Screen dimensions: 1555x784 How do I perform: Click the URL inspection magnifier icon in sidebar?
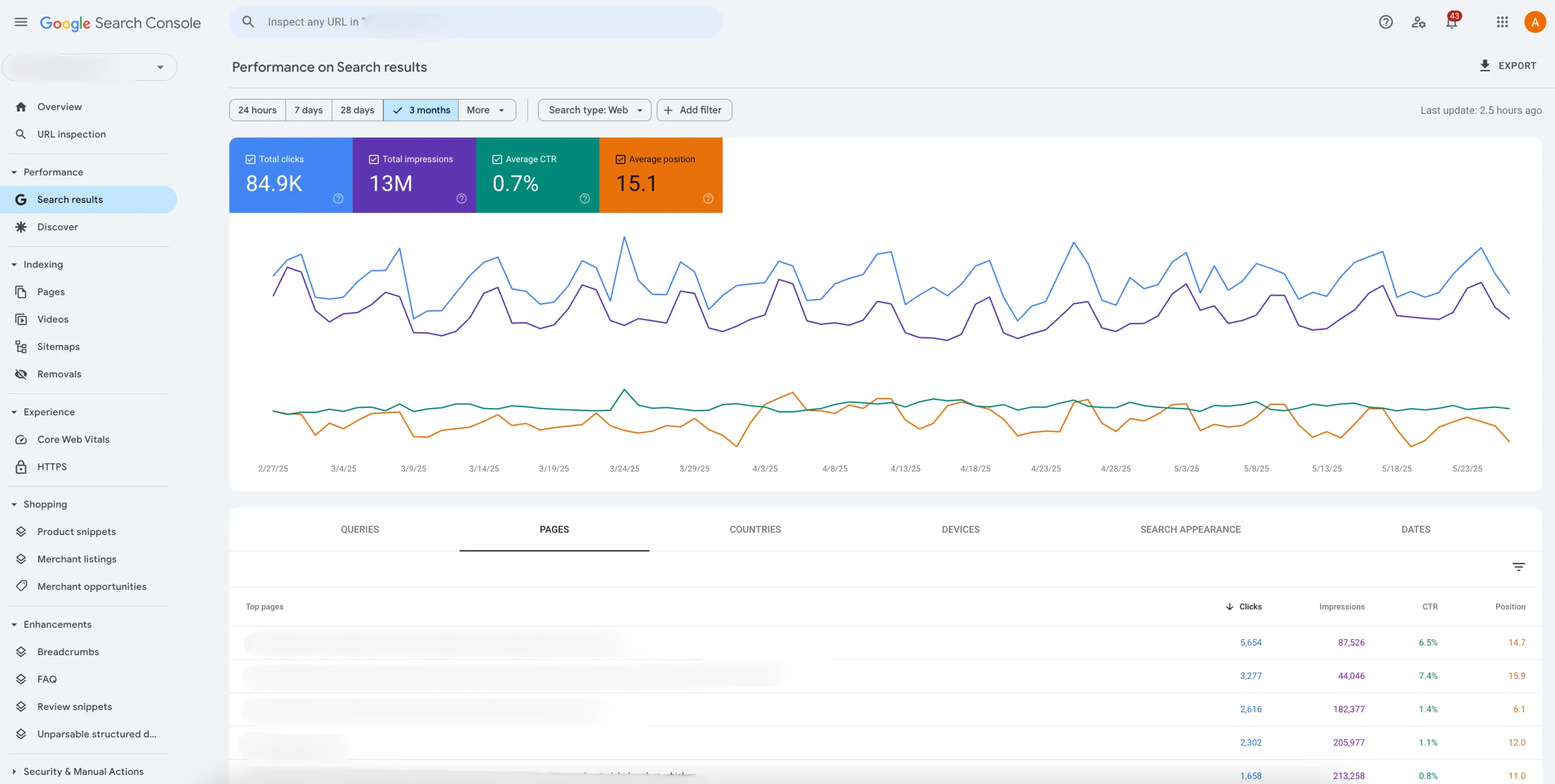[x=21, y=134]
